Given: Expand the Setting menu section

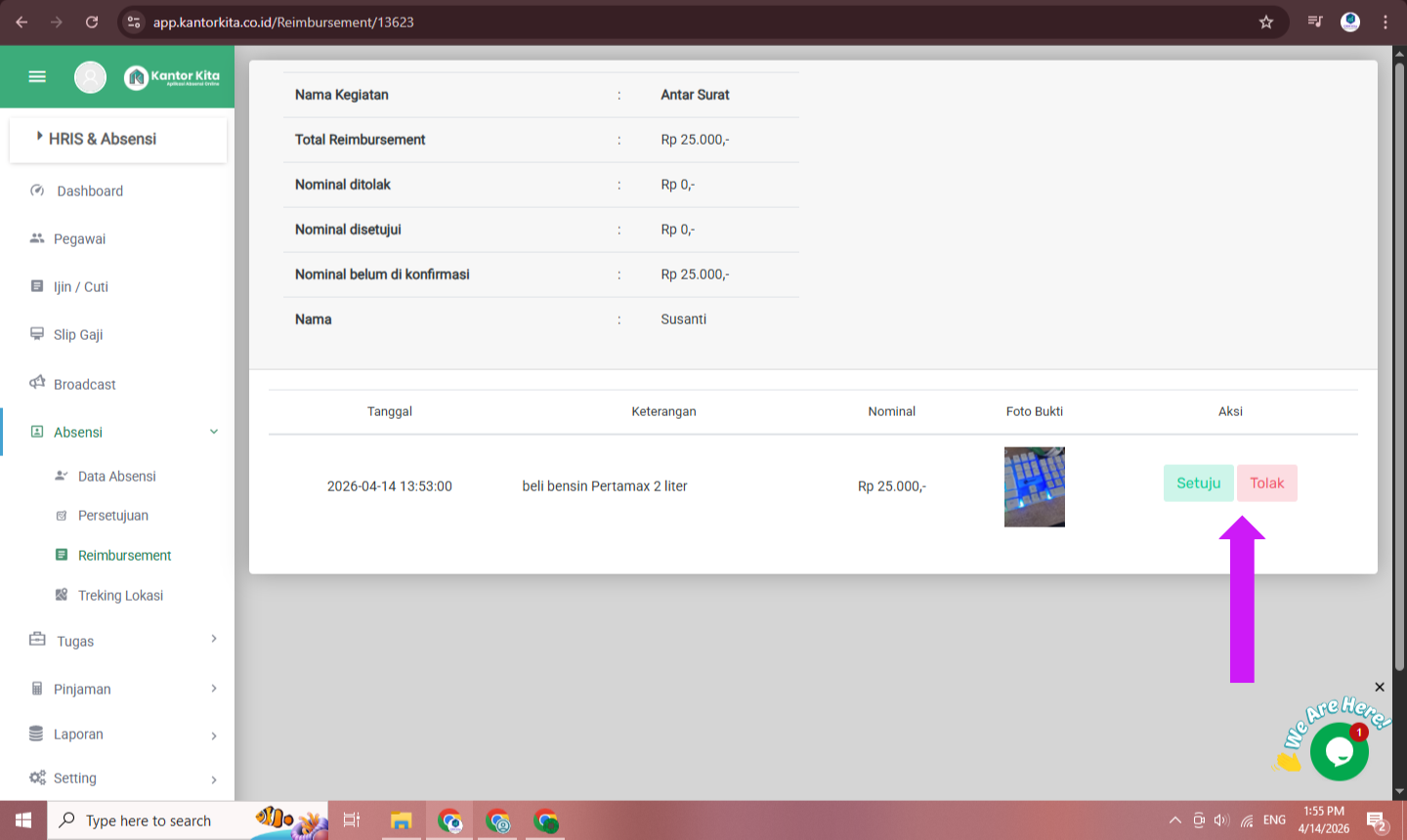Looking at the screenshot, I should point(214,779).
